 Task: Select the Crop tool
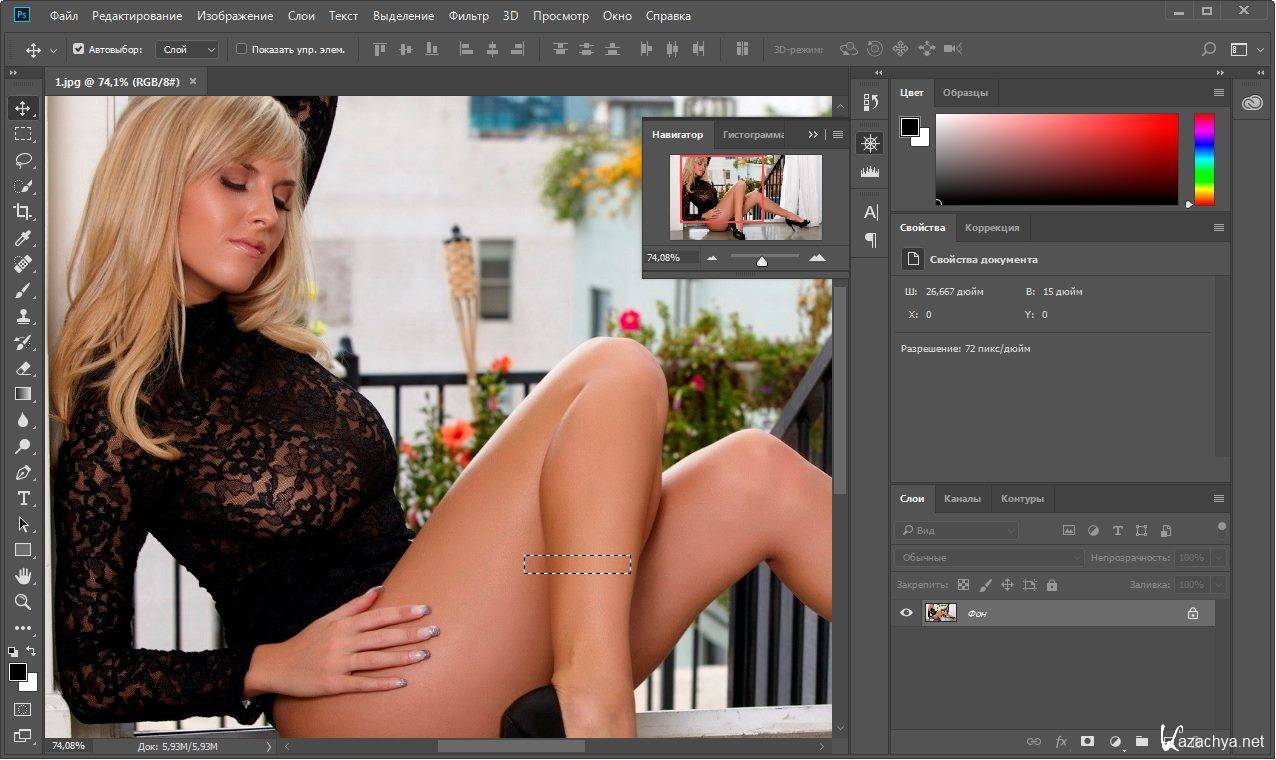pyautogui.click(x=23, y=212)
